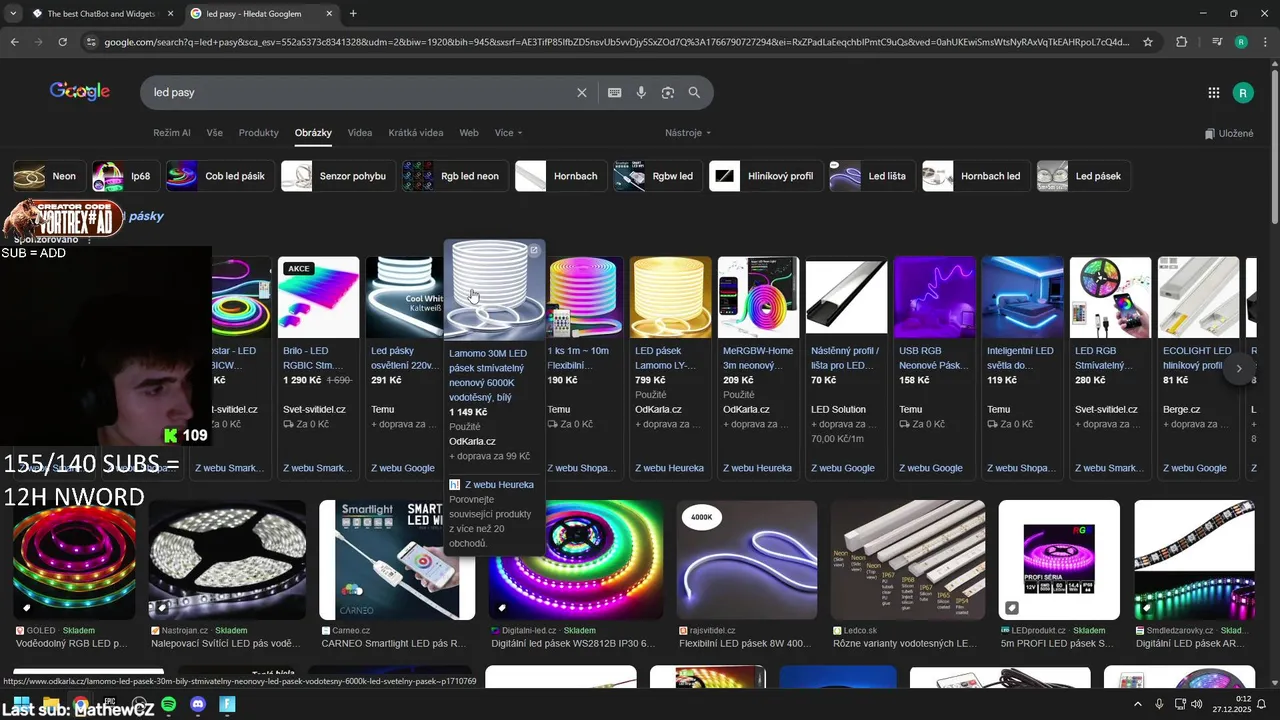Image resolution: width=1280 pixels, height=720 pixels.
Task: Show hidden system tray icons chevron
Action: 1138,704
